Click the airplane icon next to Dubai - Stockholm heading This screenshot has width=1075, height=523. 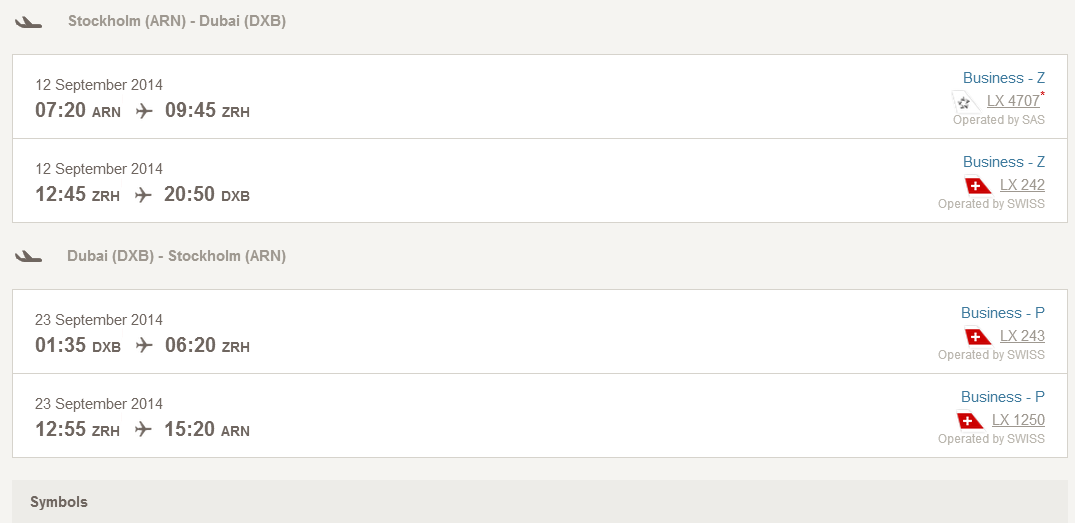pyautogui.click(x=28, y=256)
